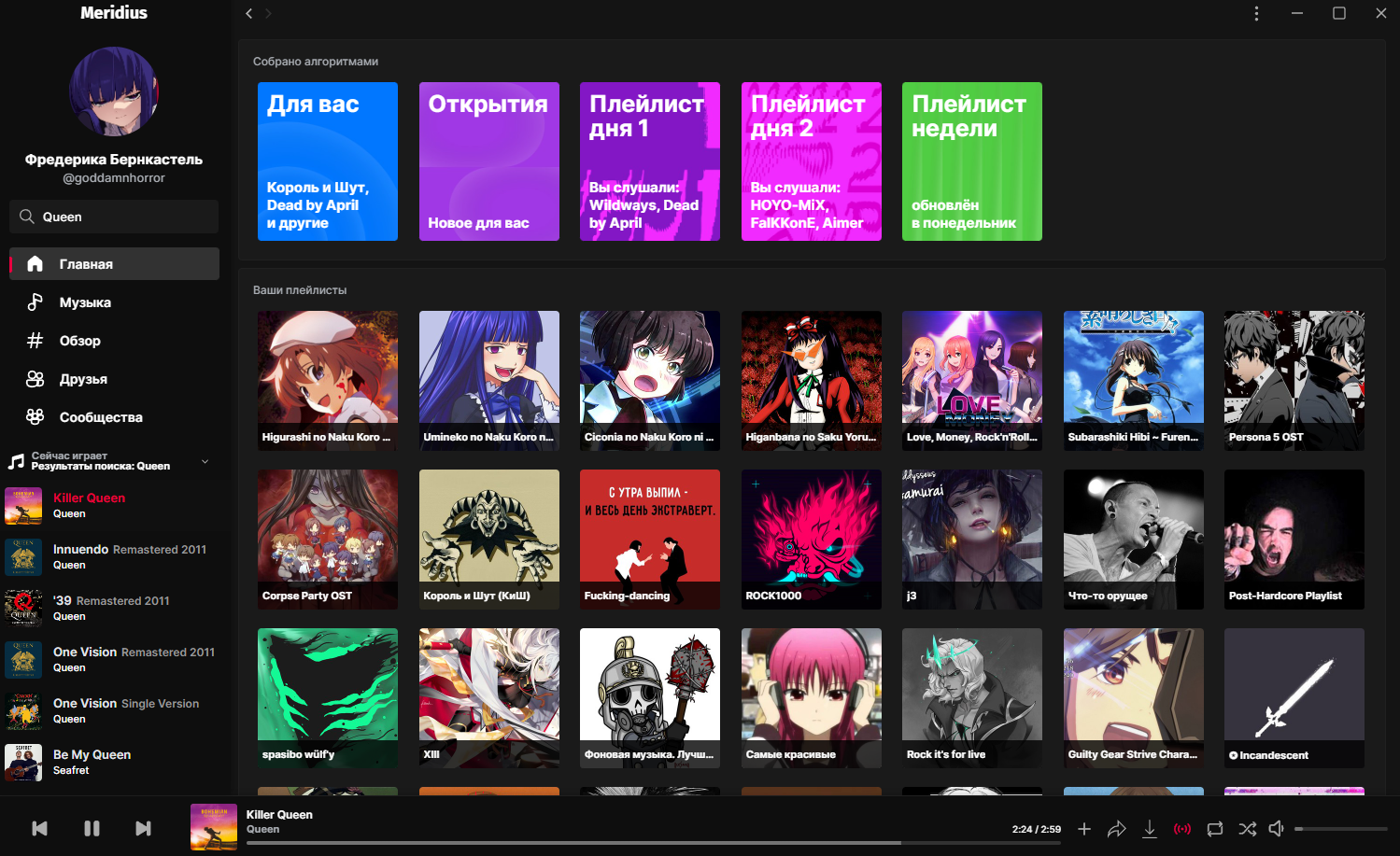Click the Обзор hash icon
Screen dimensions: 1400x856
click(35, 340)
